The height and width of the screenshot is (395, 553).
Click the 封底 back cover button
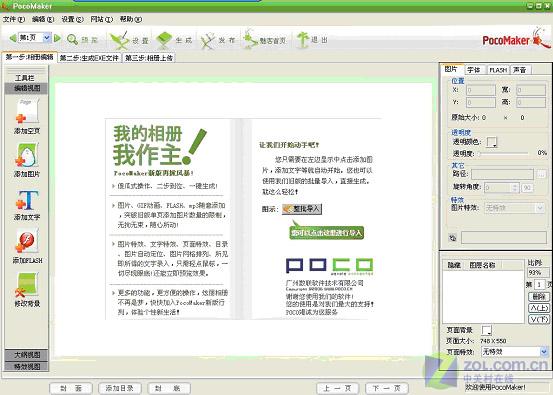click(x=169, y=388)
